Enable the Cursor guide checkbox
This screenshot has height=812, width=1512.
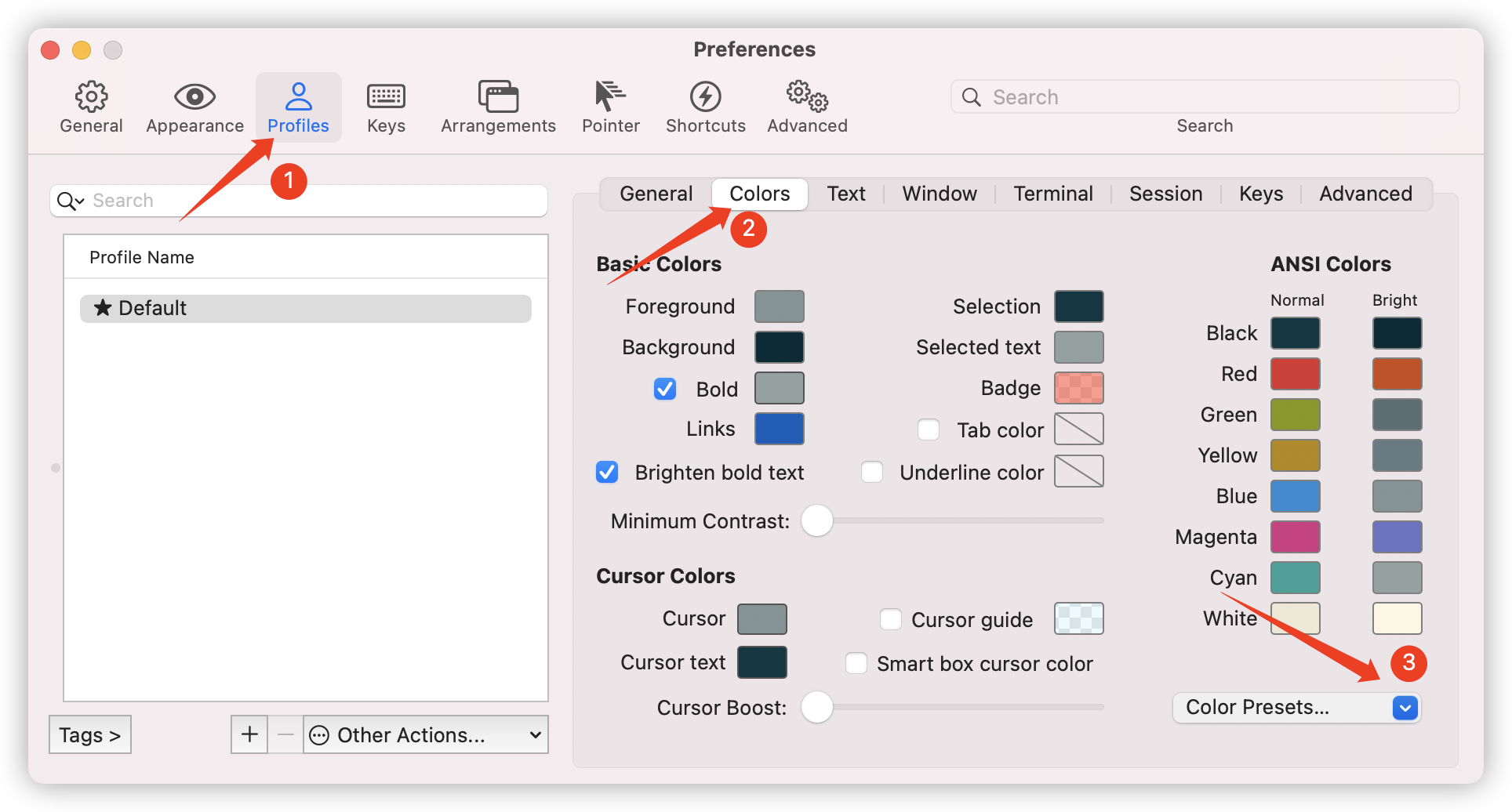coord(891,619)
